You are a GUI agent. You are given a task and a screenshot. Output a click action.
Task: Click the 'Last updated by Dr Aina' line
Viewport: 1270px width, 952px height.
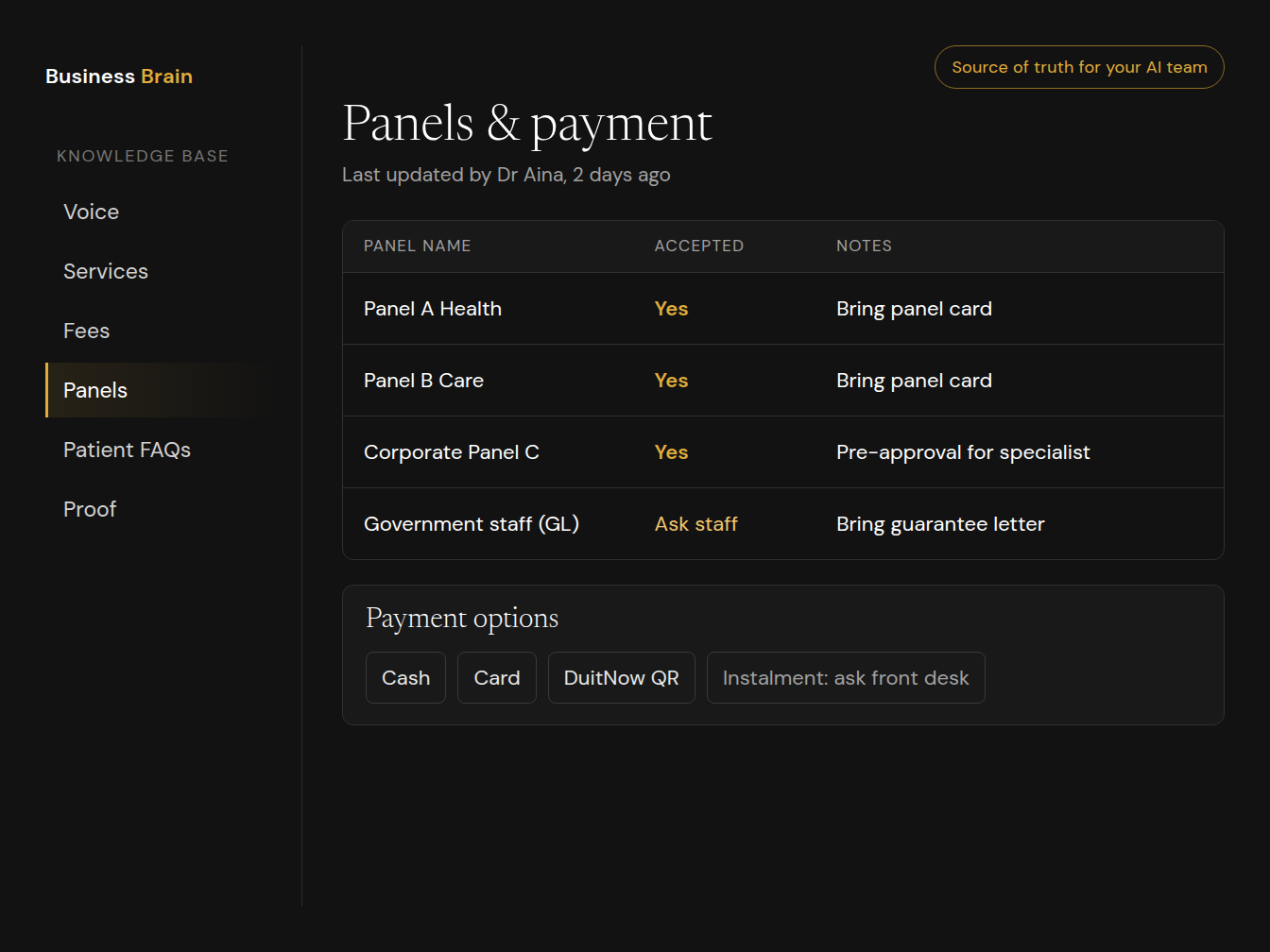(506, 175)
